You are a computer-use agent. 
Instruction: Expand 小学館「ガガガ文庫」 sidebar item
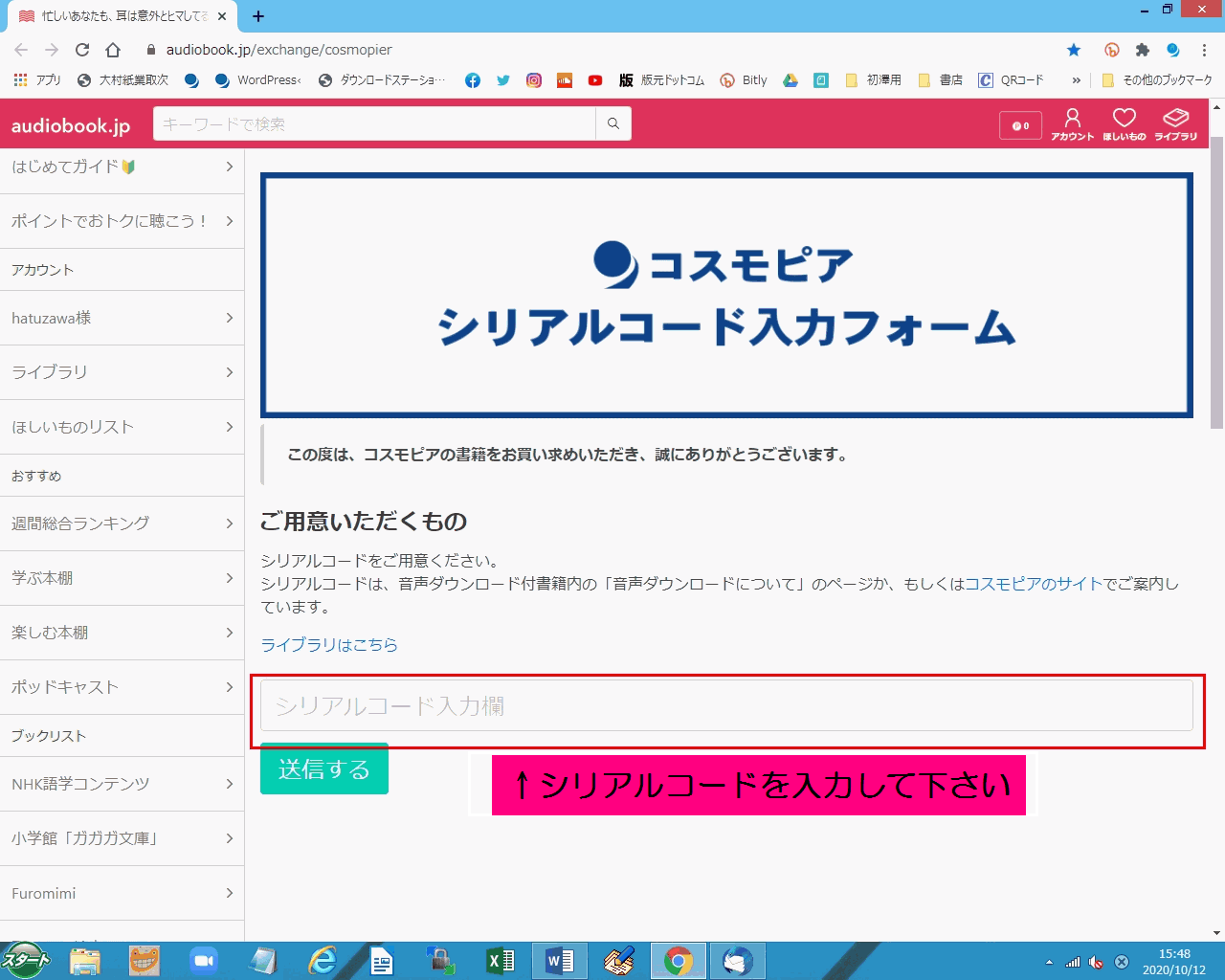pyautogui.click(x=122, y=838)
